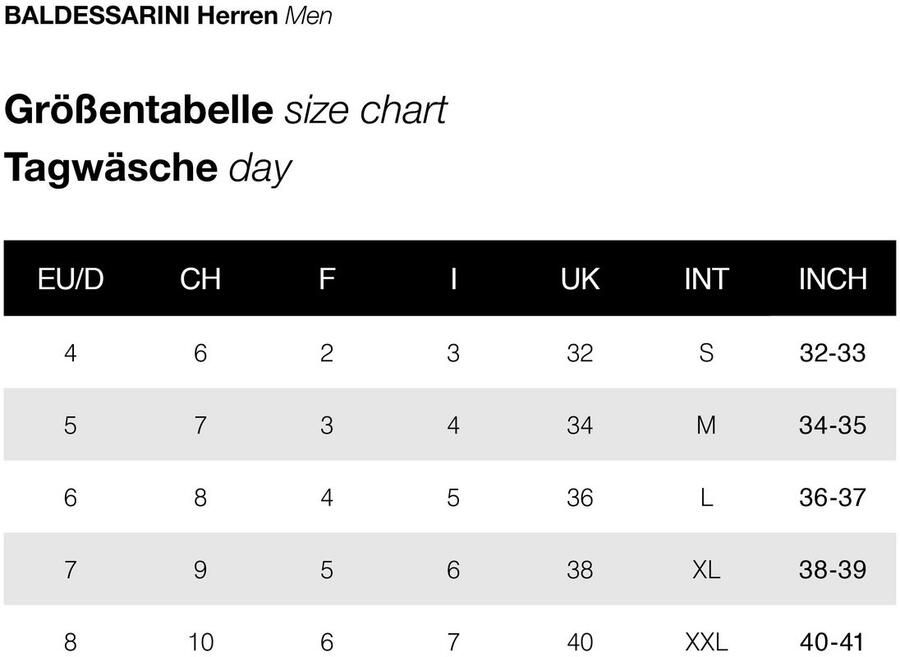Click the I column header
Image resolution: width=900 pixels, height=657 pixels.
point(453,279)
